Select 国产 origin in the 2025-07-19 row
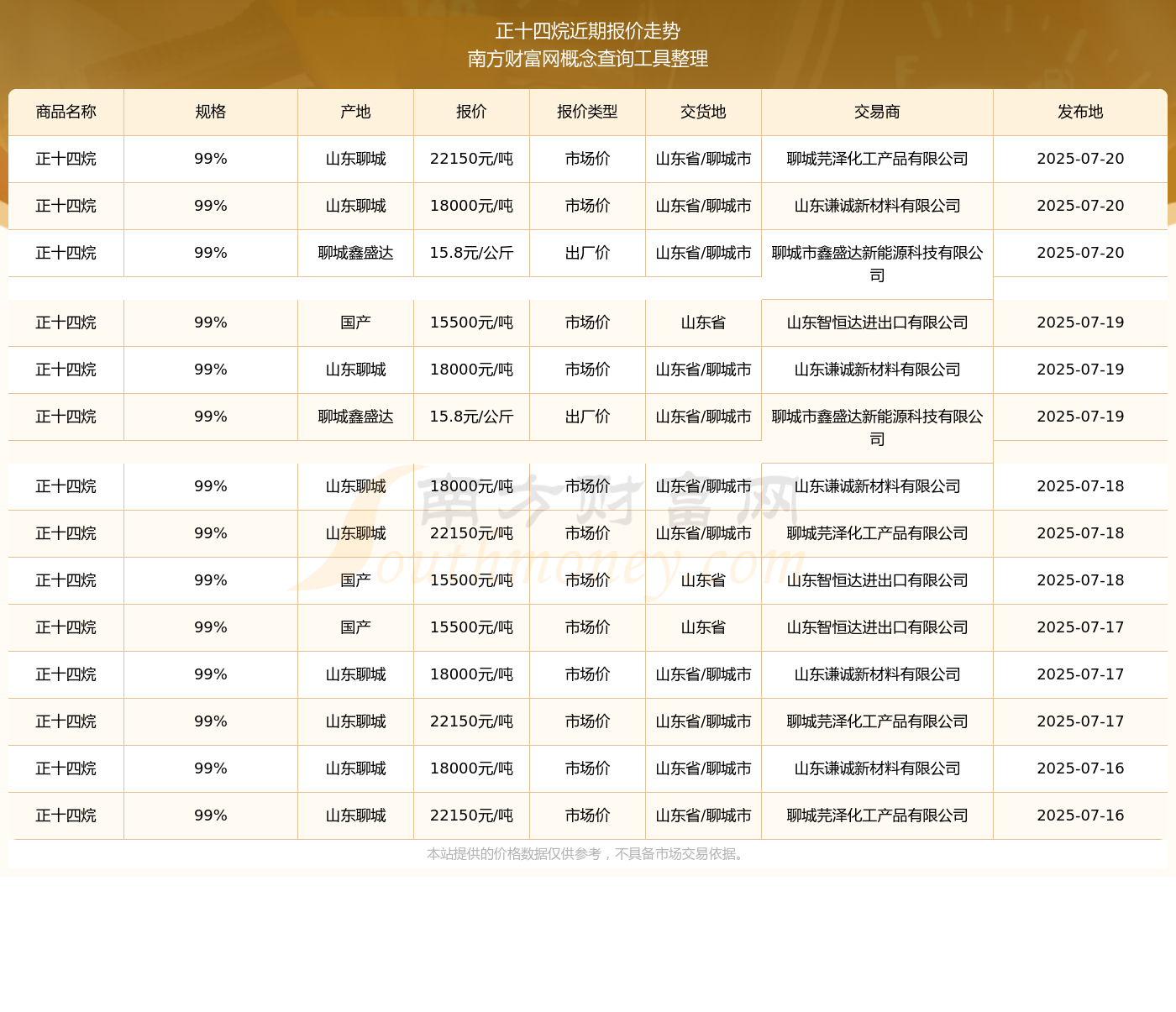This screenshot has width=1176, height=1012. click(x=356, y=322)
